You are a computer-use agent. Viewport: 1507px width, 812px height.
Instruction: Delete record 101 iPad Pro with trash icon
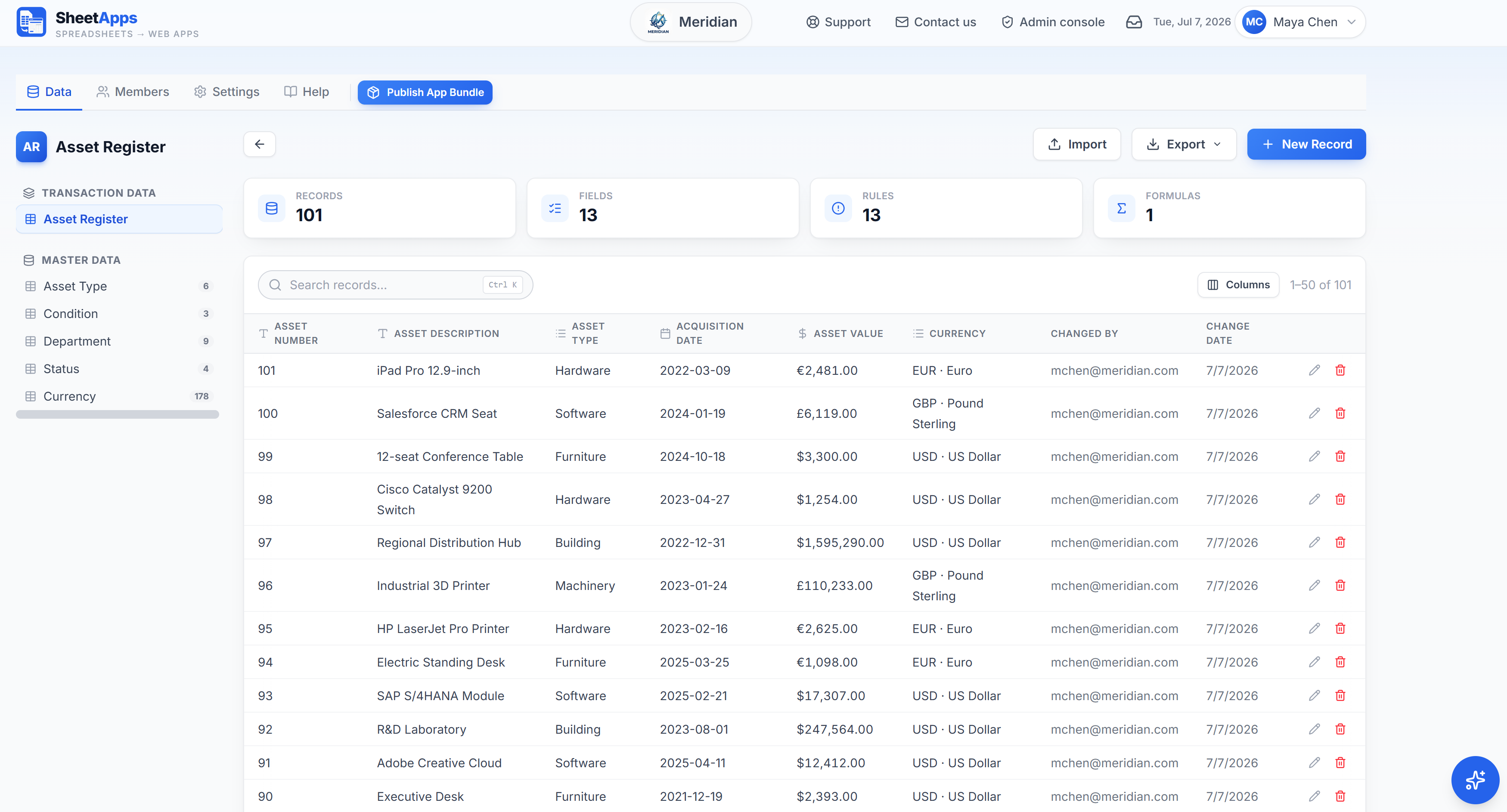[x=1340, y=370]
